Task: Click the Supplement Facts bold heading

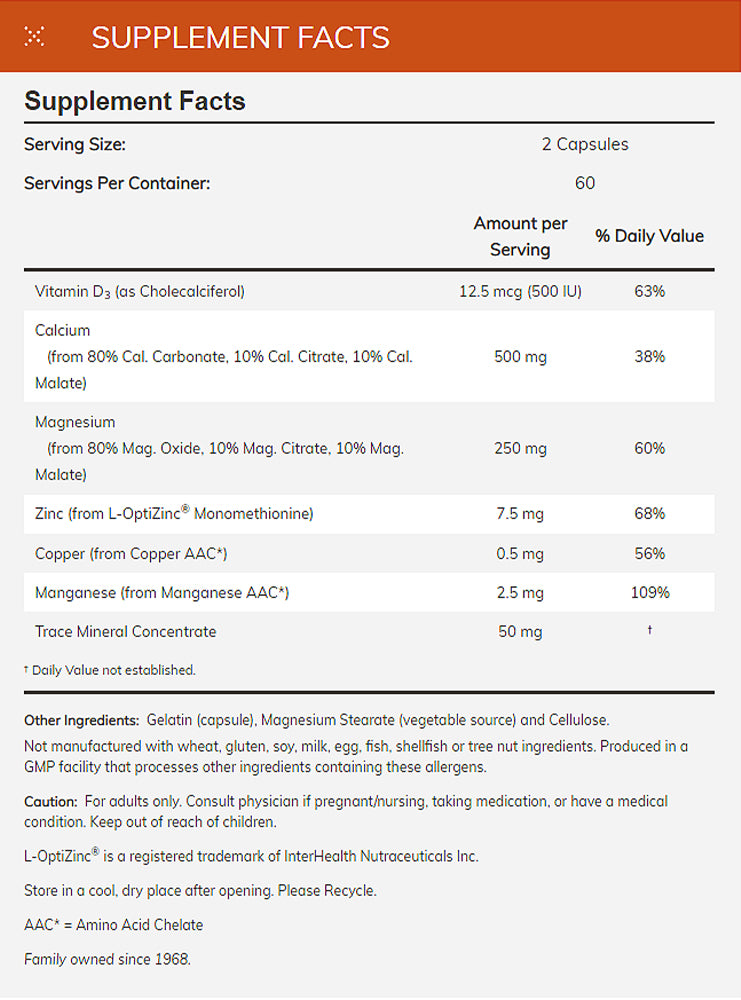Action: (135, 100)
